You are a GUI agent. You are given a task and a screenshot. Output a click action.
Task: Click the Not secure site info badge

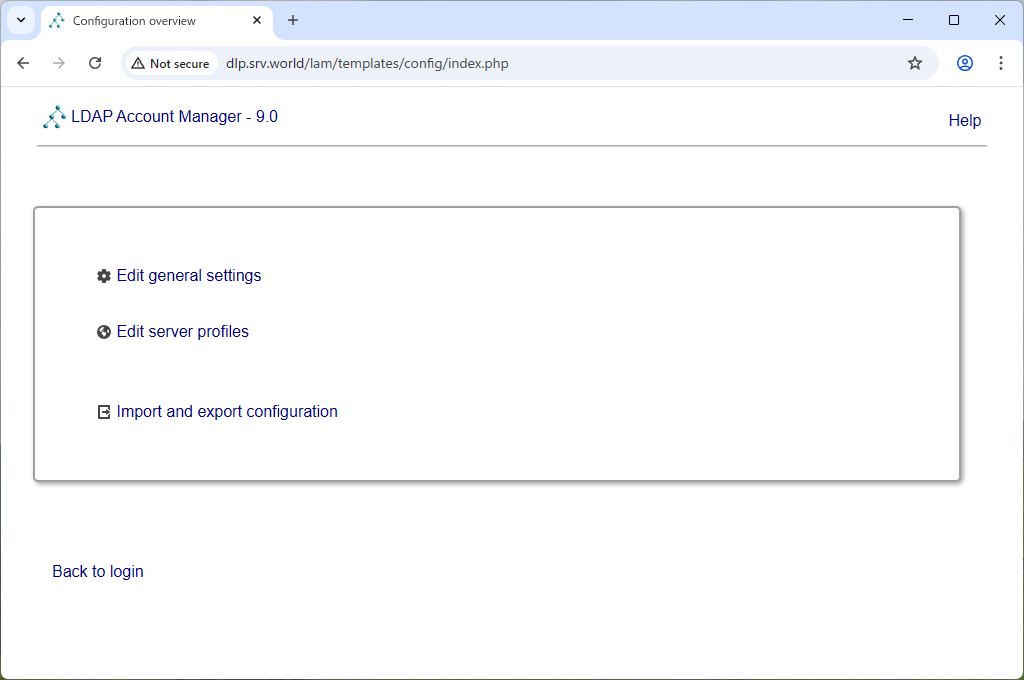click(171, 63)
